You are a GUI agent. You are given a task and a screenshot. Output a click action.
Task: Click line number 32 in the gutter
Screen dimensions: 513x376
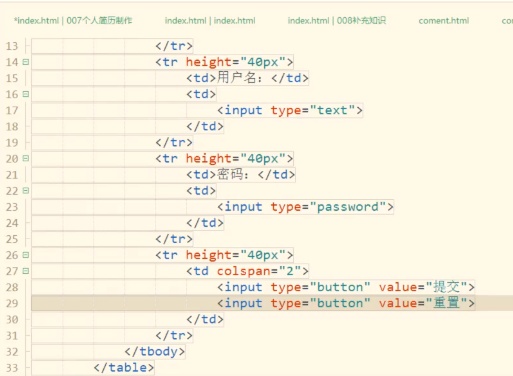12,352
